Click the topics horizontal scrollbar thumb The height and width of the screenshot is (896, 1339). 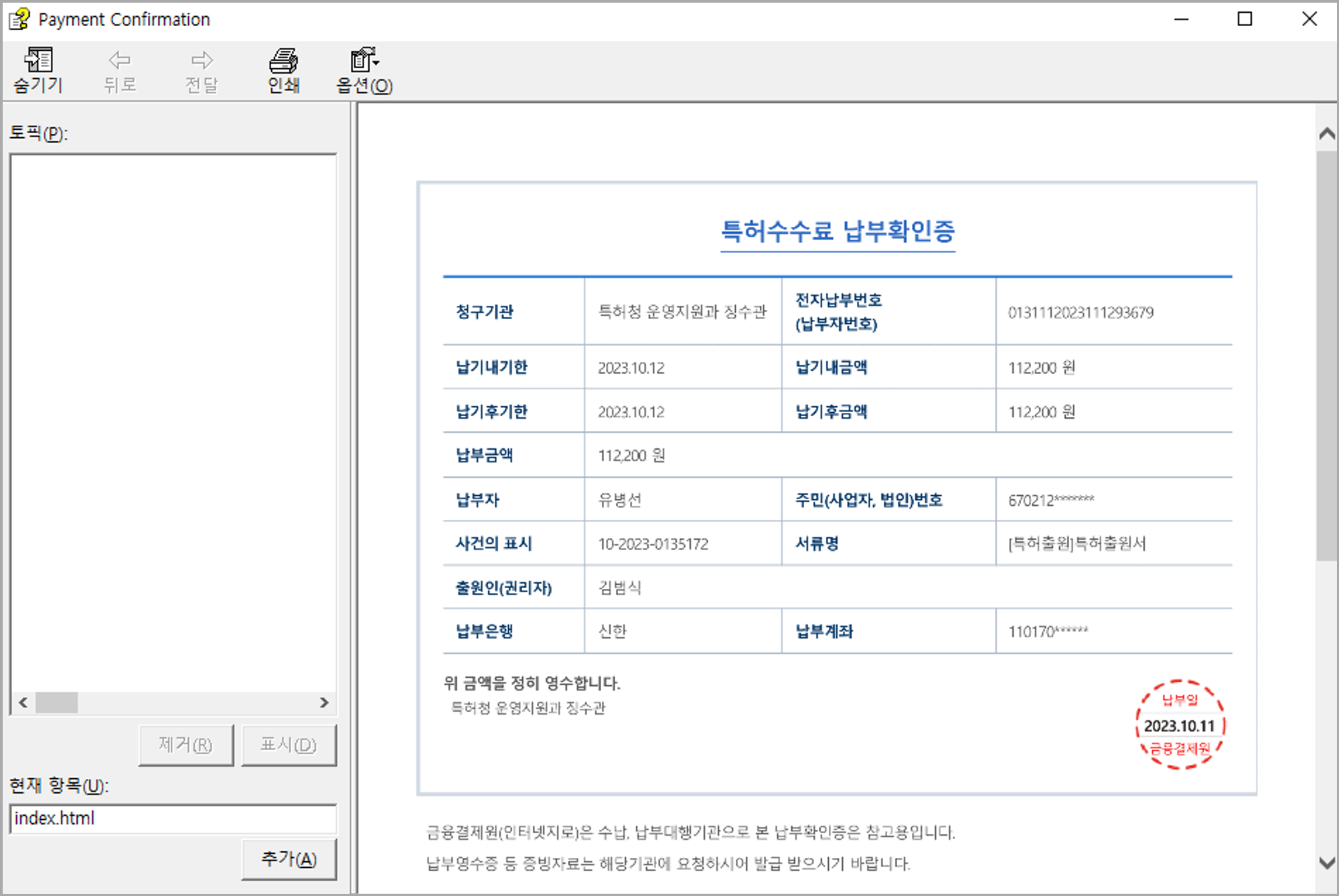57,703
